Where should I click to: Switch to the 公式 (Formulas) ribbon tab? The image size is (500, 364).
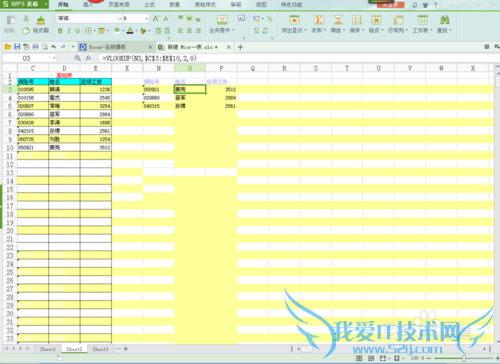point(149,5)
